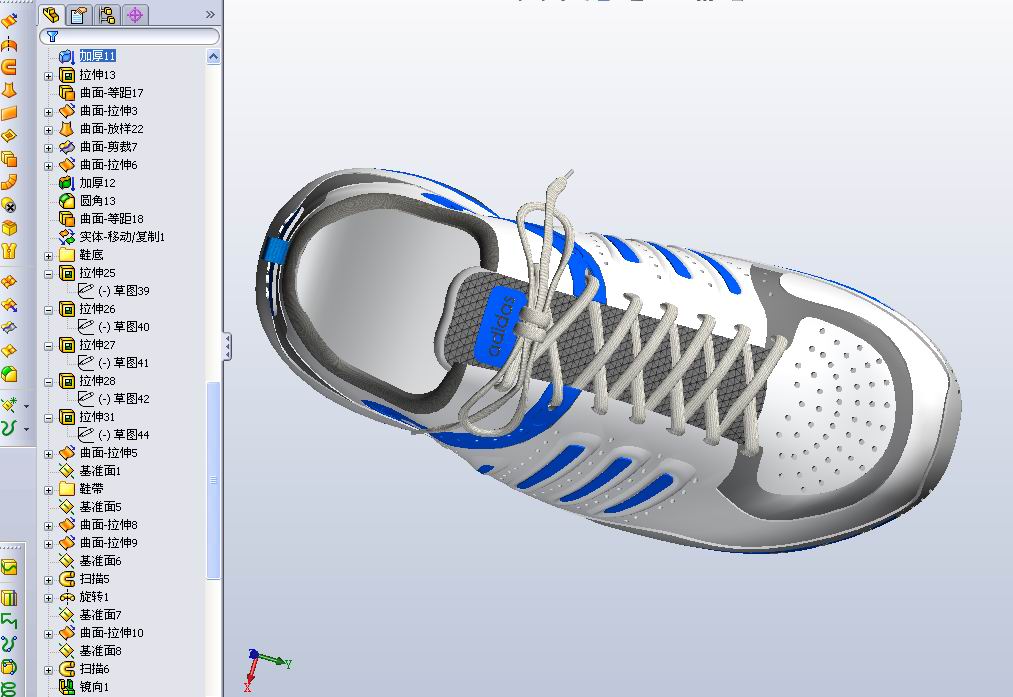The width and height of the screenshot is (1013, 697).
Task: Select the (-) 草图39 sketch
Action: click(x=123, y=291)
